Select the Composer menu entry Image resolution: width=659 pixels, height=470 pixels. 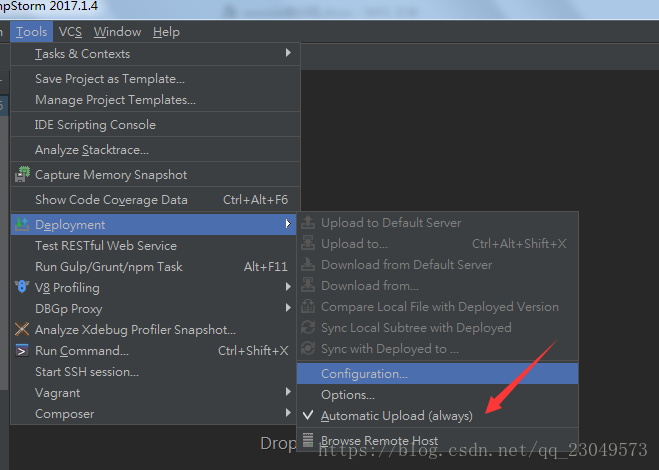[x=153, y=414]
